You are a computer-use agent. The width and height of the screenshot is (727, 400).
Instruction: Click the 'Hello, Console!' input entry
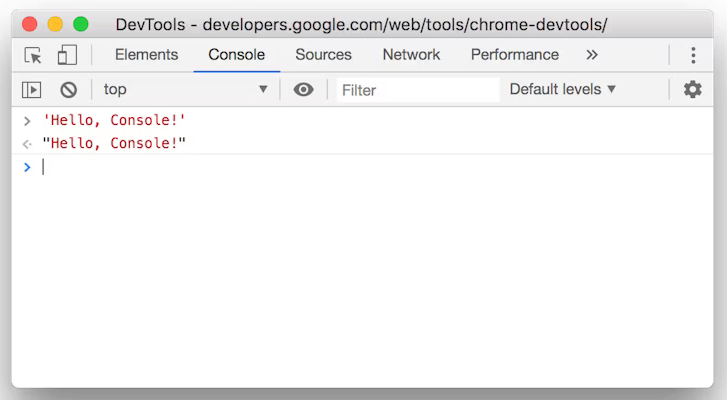114,121
